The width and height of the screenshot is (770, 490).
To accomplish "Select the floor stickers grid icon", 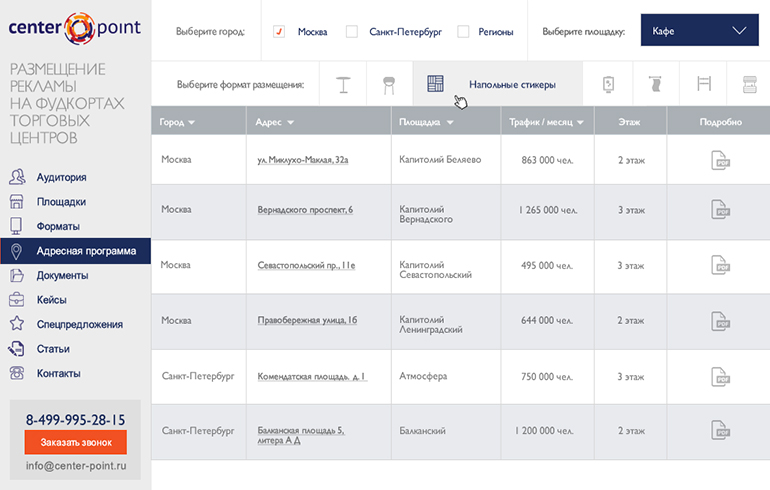I will (435, 83).
